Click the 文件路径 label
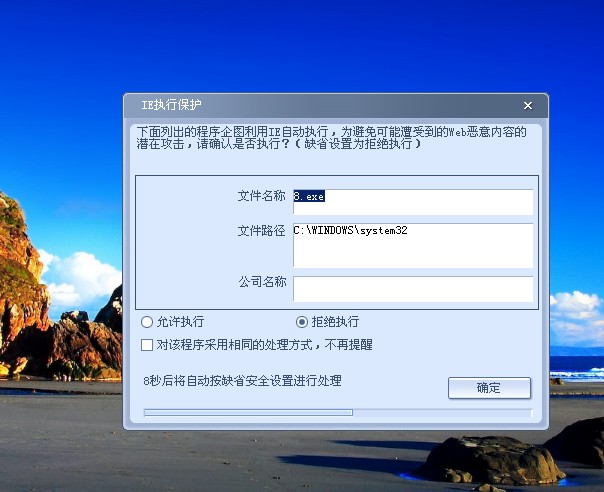The width and height of the screenshot is (604, 492). (x=262, y=230)
